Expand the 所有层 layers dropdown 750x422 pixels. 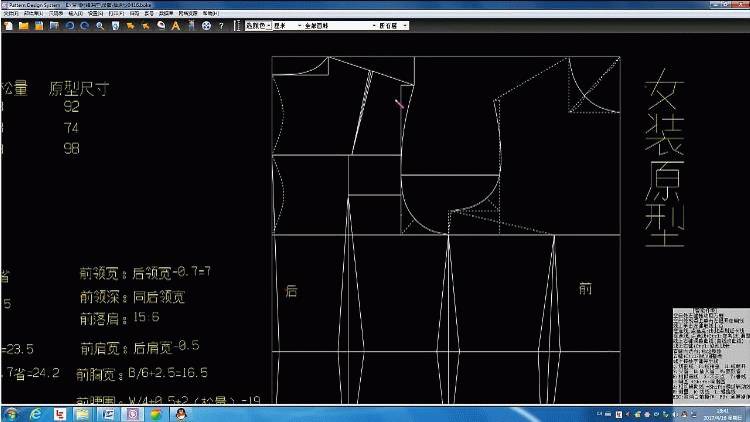pyautogui.click(x=393, y=25)
